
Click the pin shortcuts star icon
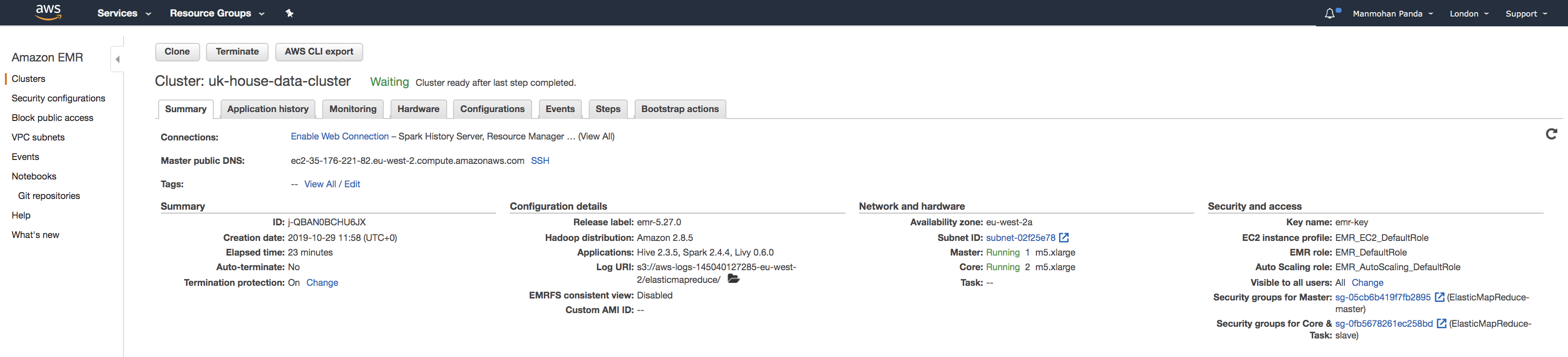tap(290, 13)
